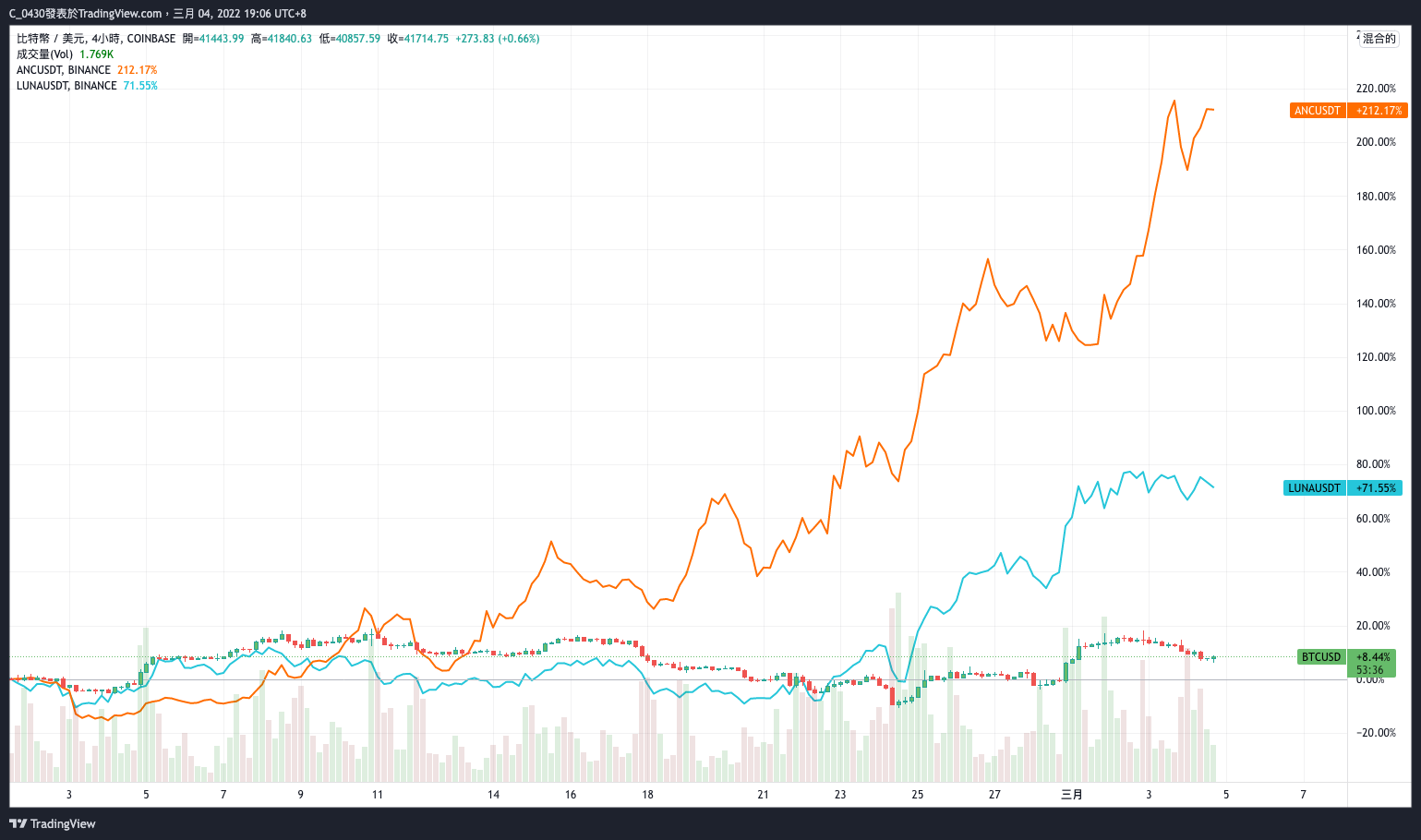
Task: Select the green BTCUSD price label
Action: point(1321,657)
